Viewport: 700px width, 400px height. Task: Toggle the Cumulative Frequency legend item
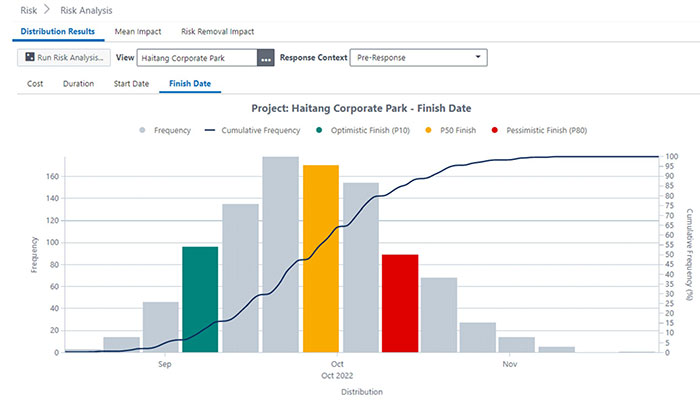(252, 130)
